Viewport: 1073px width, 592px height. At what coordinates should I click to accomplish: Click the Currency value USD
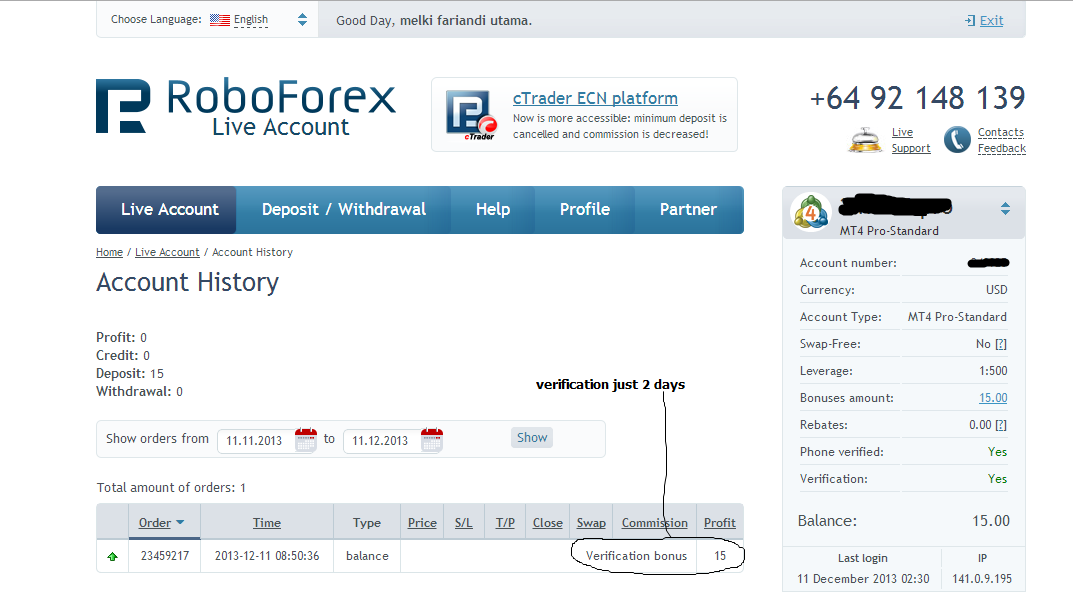click(996, 290)
